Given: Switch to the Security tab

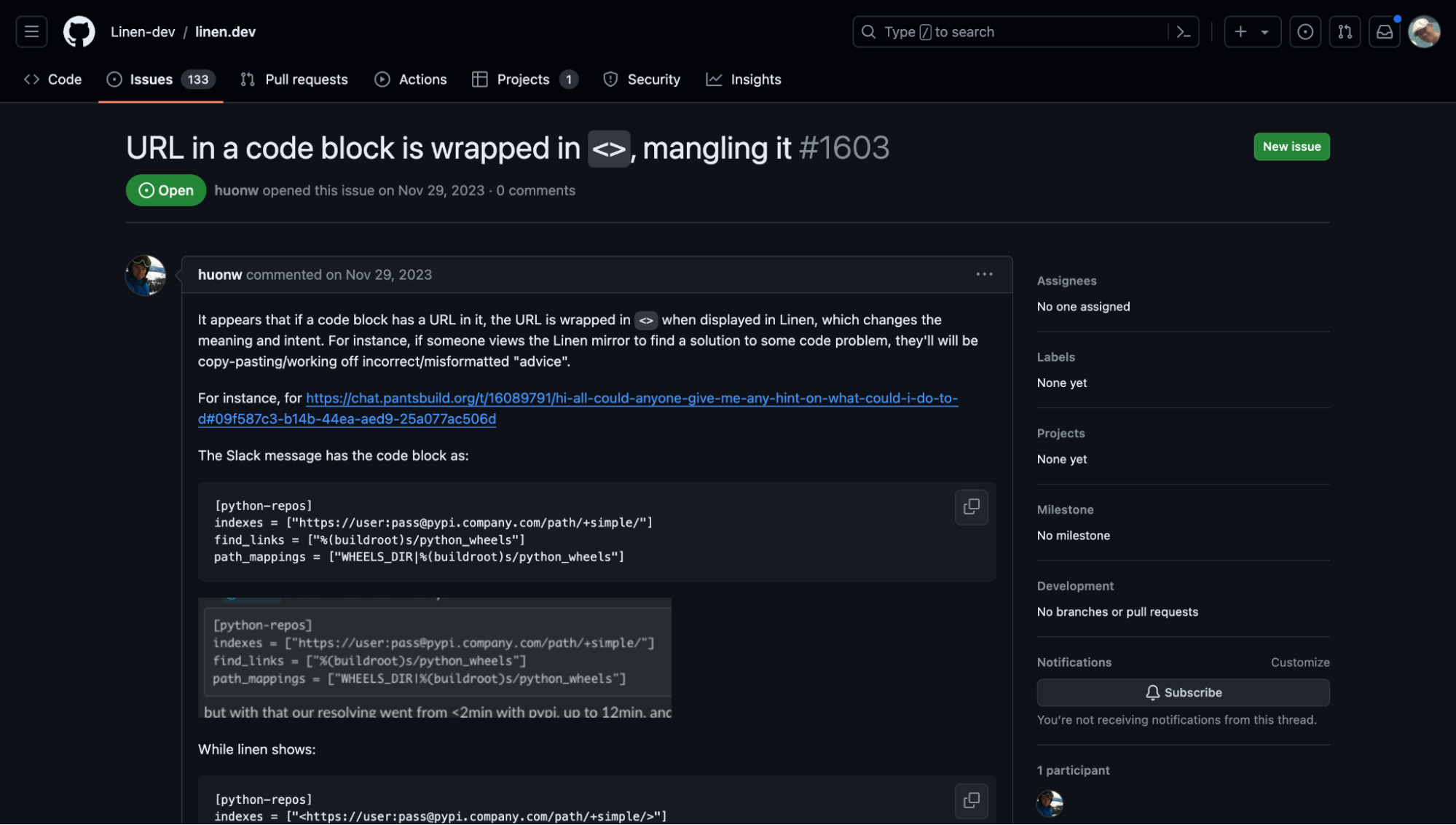Looking at the screenshot, I should pos(642,79).
